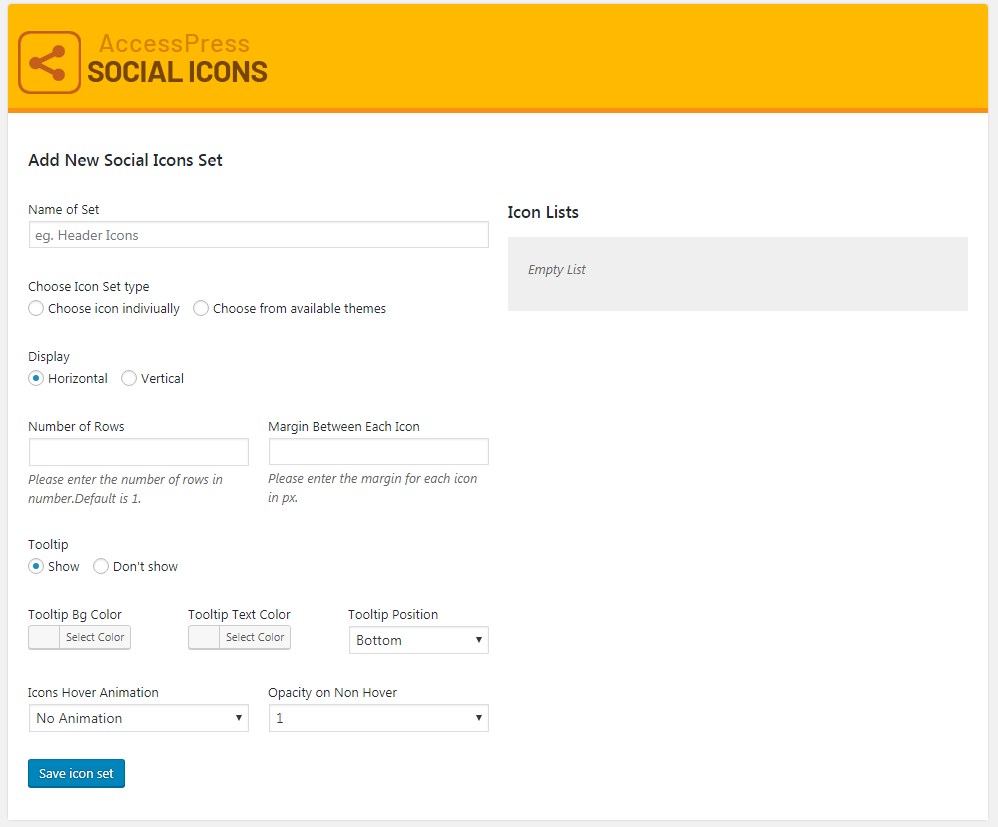Image resolution: width=998 pixels, height=827 pixels.
Task: Click the AccessPress share logo icon
Action: point(49,63)
